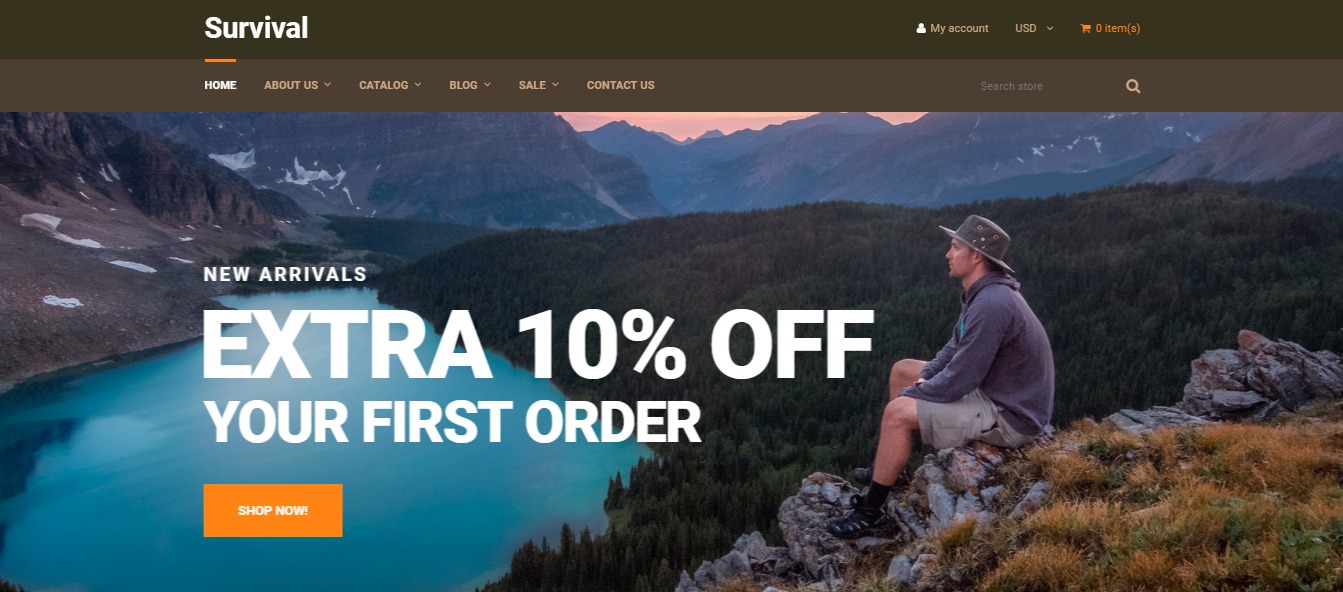Open the shopping cart icon
Image resolution: width=1343 pixels, height=592 pixels.
pyautogui.click(x=1085, y=28)
